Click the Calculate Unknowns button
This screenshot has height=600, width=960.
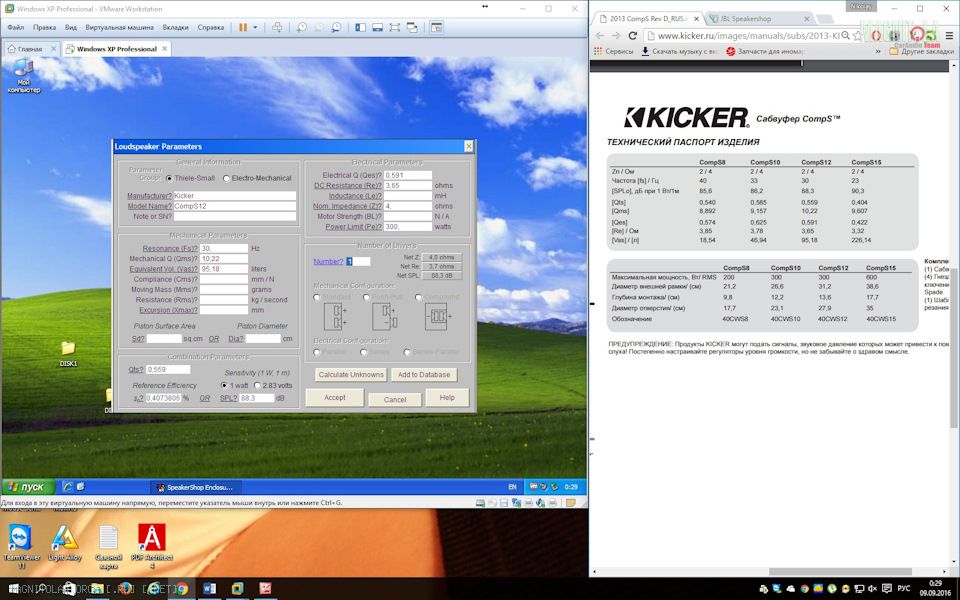[x=350, y=374]
